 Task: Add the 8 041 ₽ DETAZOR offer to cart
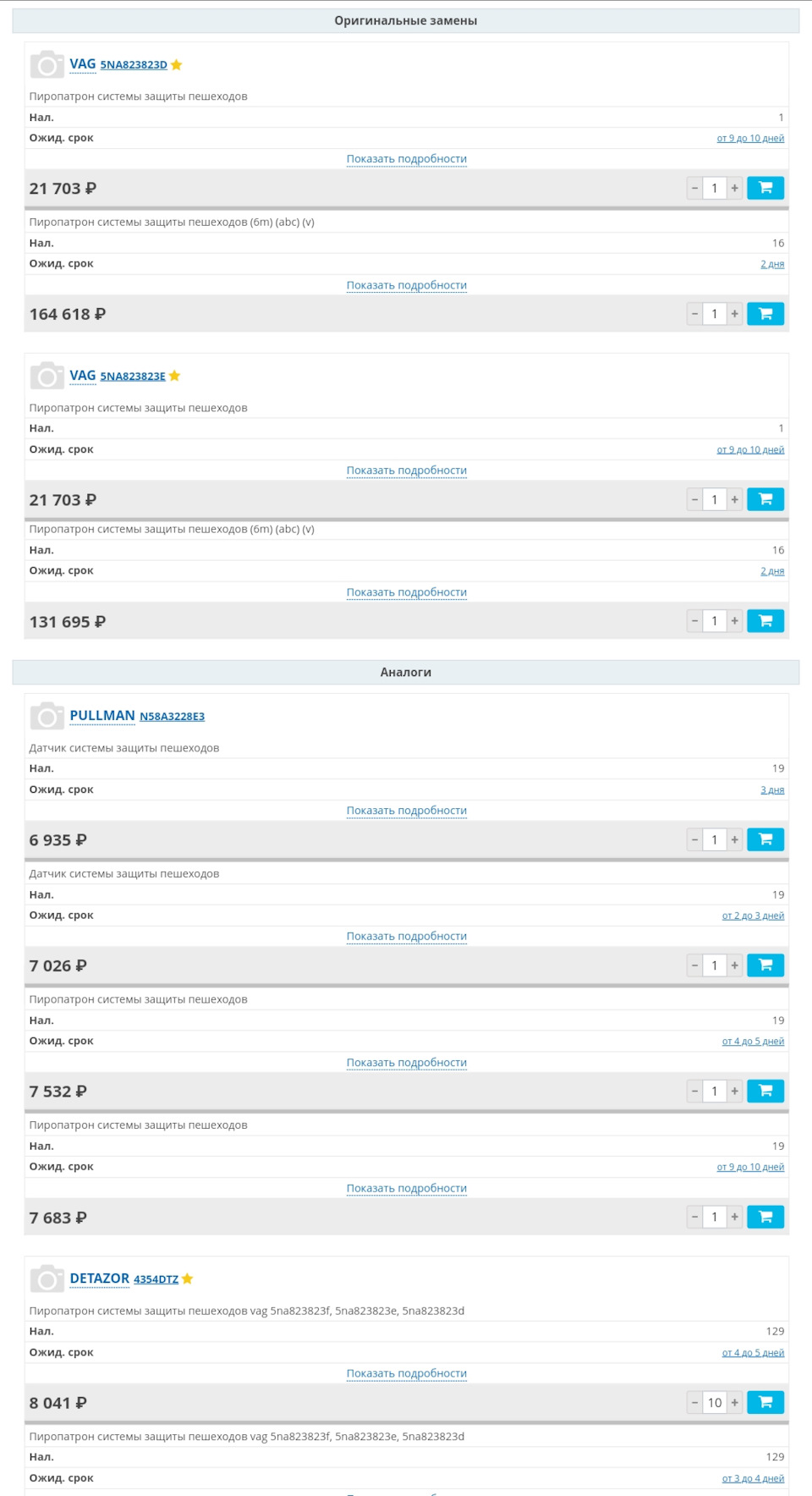point(765,1402)
